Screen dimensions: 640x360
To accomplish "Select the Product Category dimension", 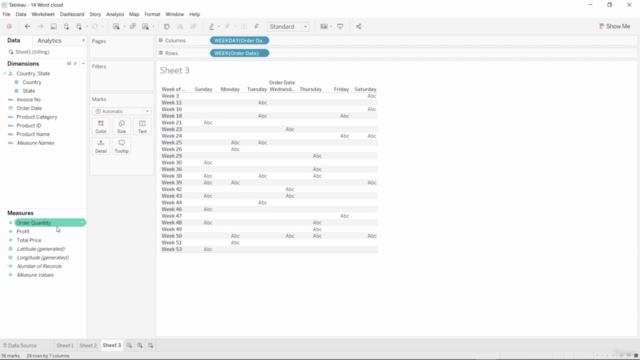I will (37, 117).
